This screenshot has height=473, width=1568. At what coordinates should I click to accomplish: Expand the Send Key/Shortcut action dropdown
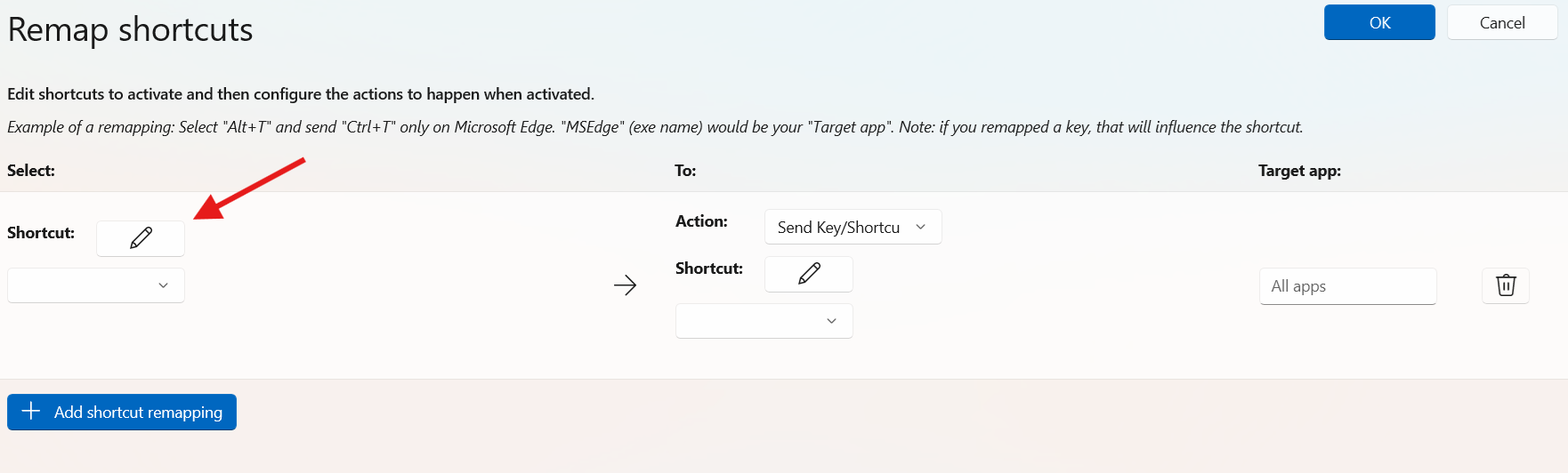coord(852,228)
